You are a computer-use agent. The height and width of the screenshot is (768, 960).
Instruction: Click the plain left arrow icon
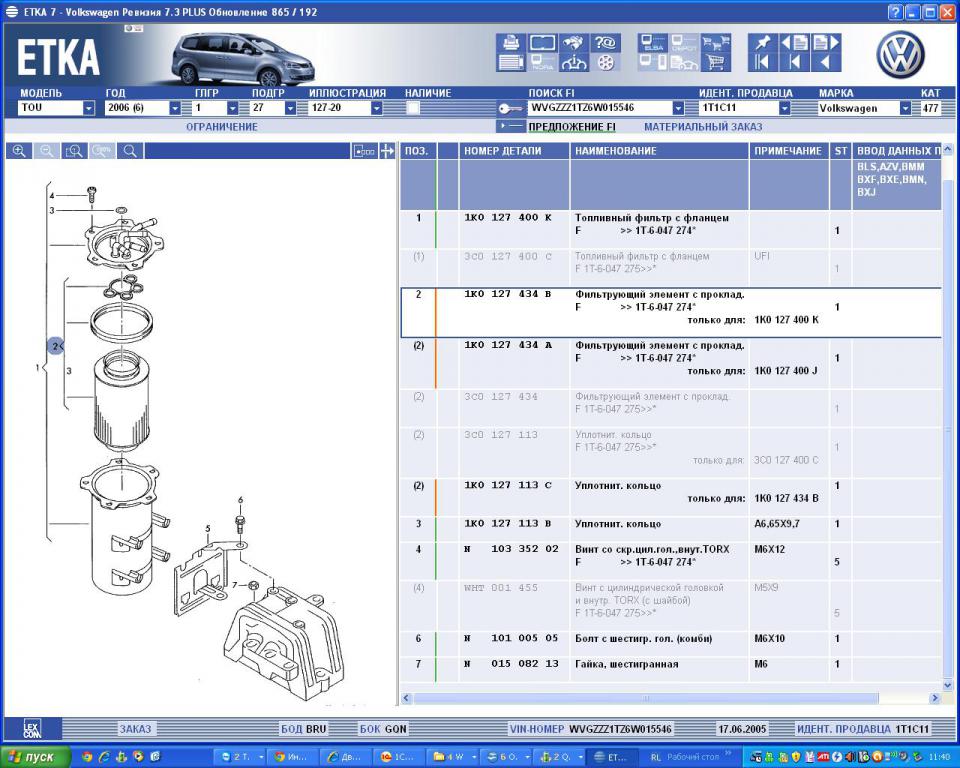click(x=826, y=62)
